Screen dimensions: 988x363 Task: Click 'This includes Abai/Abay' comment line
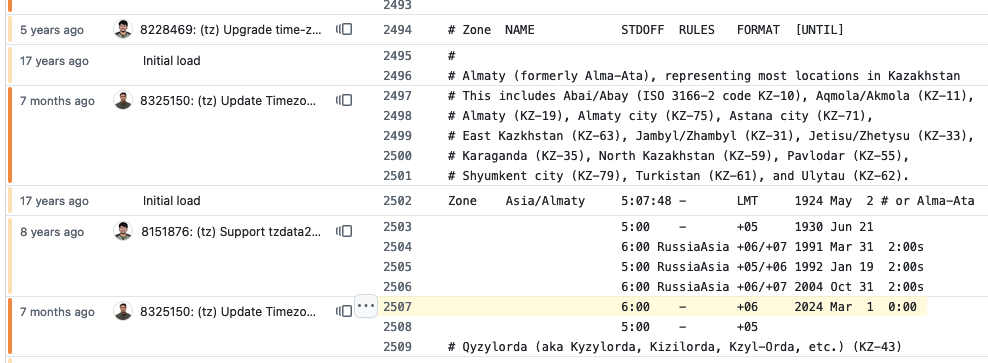tap(711, 96)
